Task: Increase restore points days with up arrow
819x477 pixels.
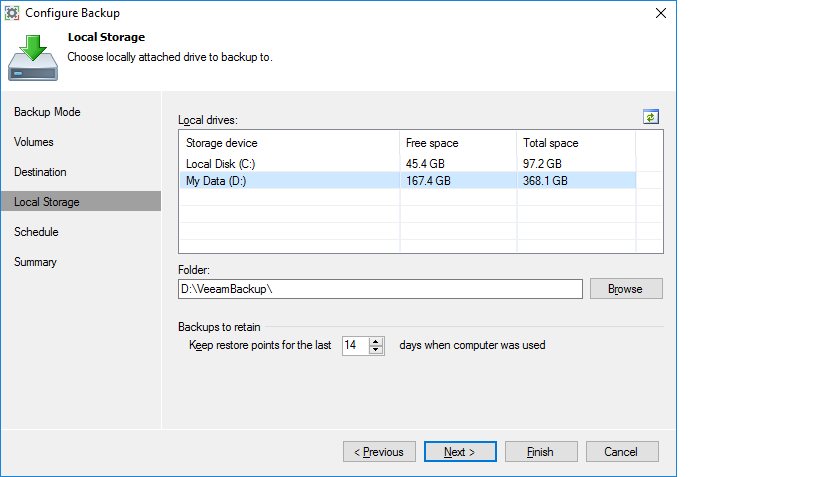Action: [376, 341]
